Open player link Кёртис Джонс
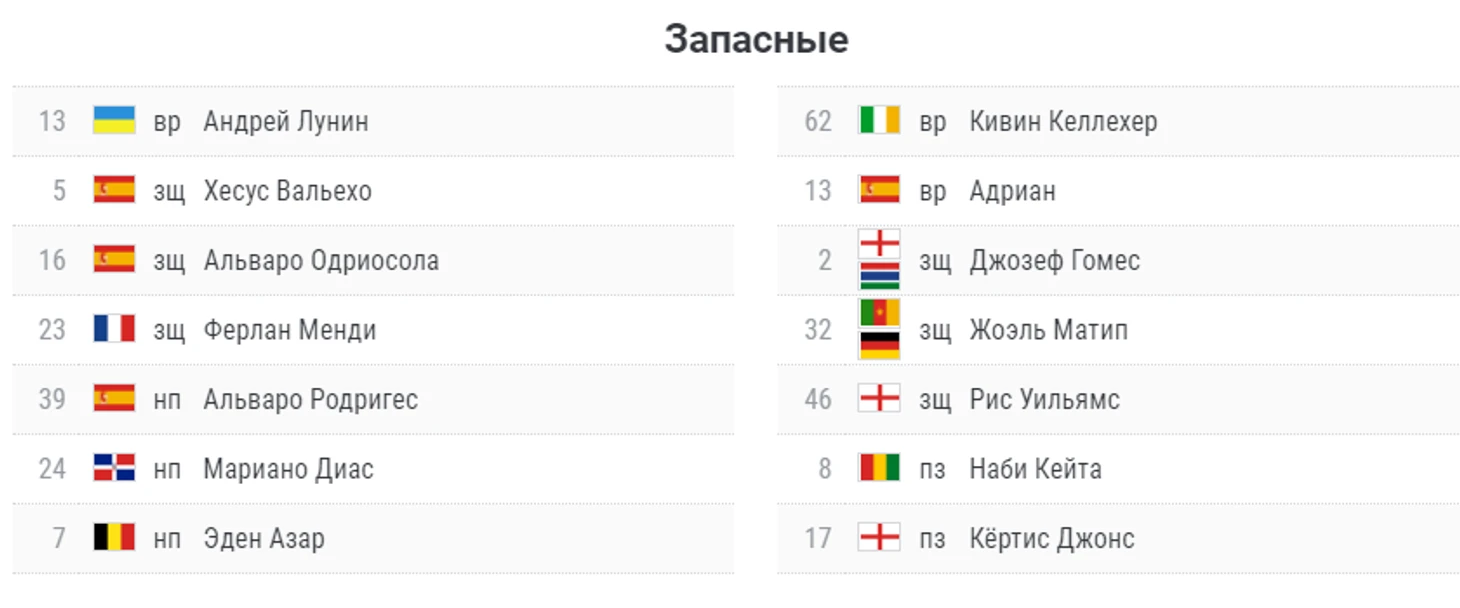 click(1052, 538)
